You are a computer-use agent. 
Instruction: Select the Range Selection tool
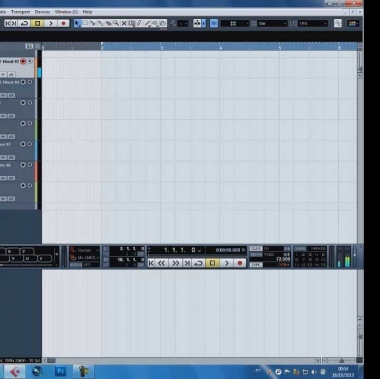click(85, 23)
